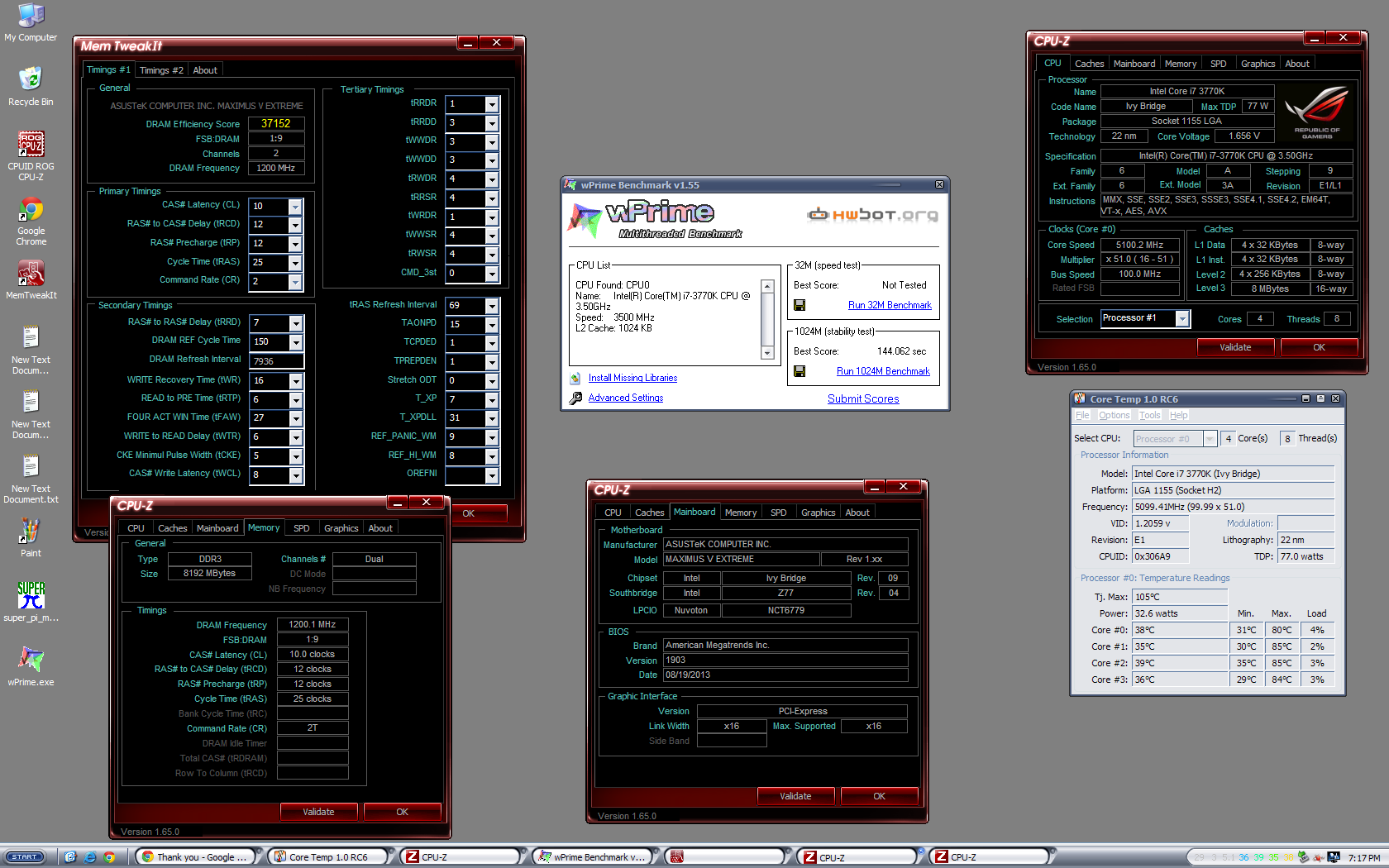Click Validate in Memory CPU-Z window

click(x=318, y=812)
